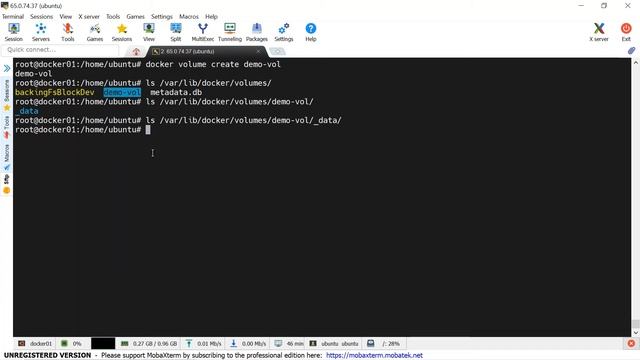Click the docker01 hostname status item
640x360 pixels.
pos(36,344)
